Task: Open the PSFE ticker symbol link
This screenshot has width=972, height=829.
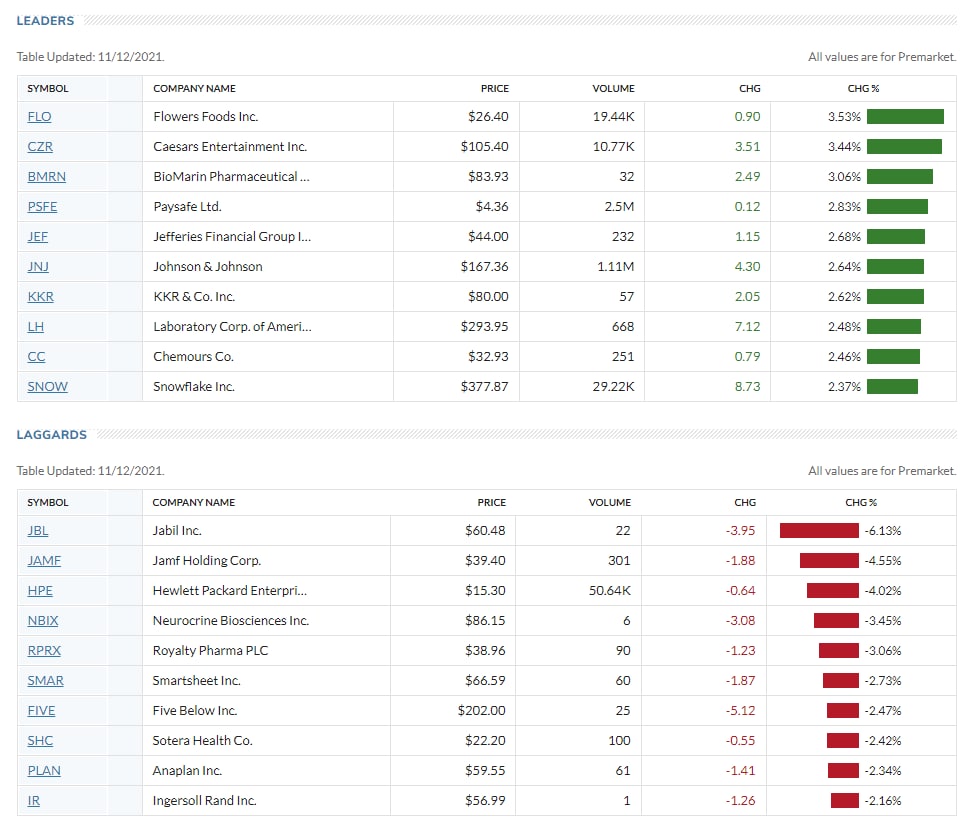Action: coord(42,206)
